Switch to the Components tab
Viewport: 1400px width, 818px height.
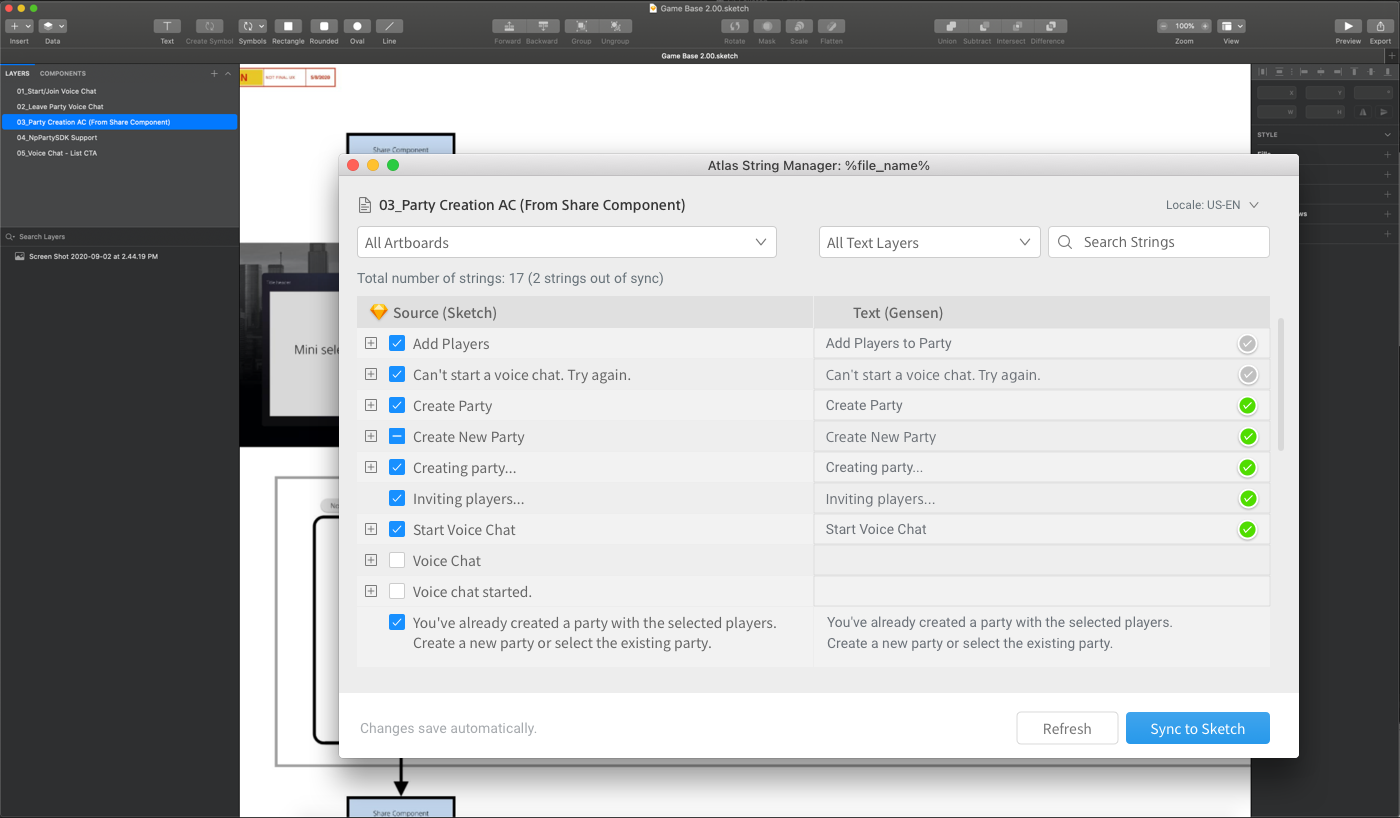tap(63, 73)
